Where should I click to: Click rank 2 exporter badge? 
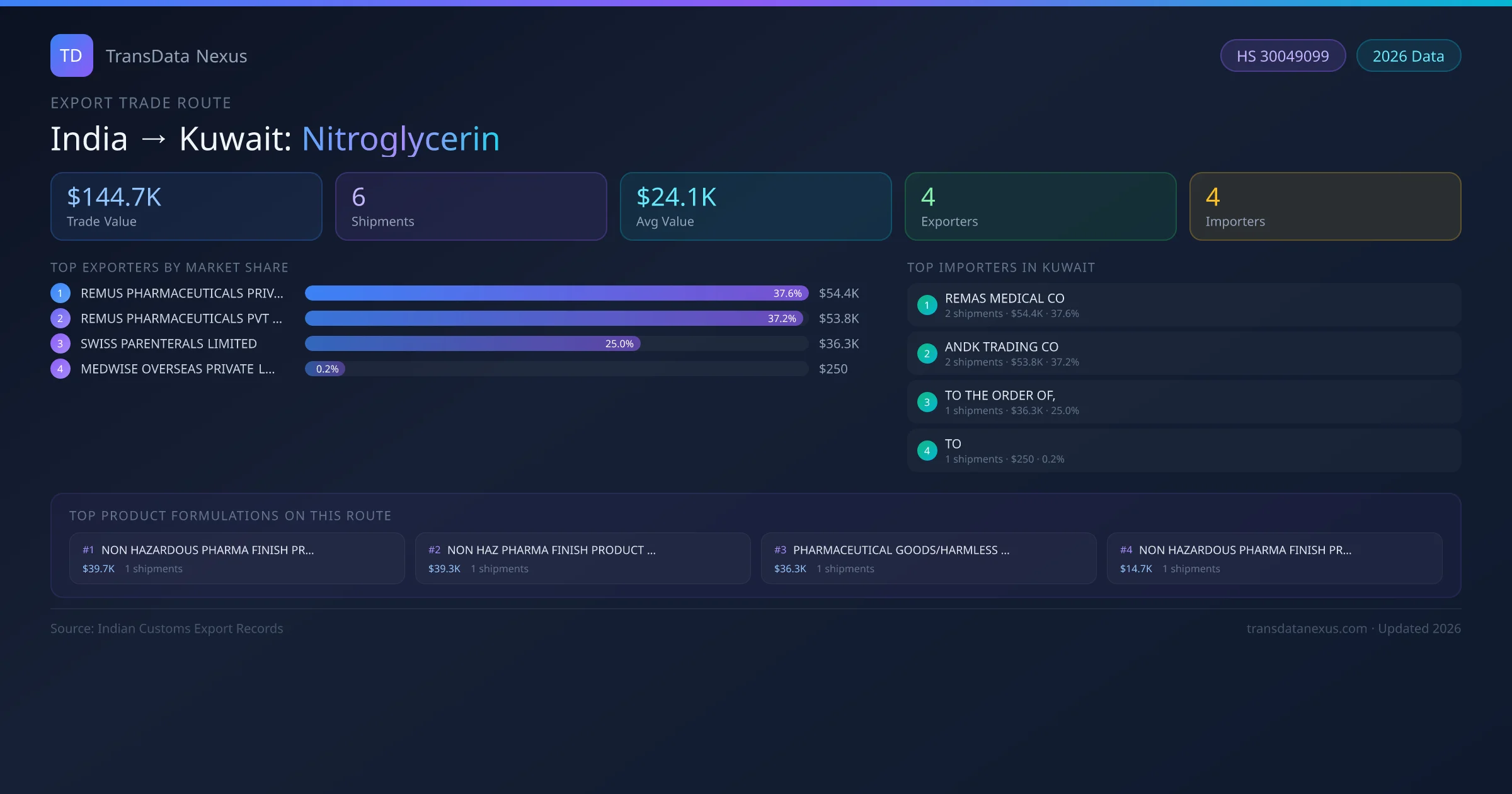[x=60, y=318]
